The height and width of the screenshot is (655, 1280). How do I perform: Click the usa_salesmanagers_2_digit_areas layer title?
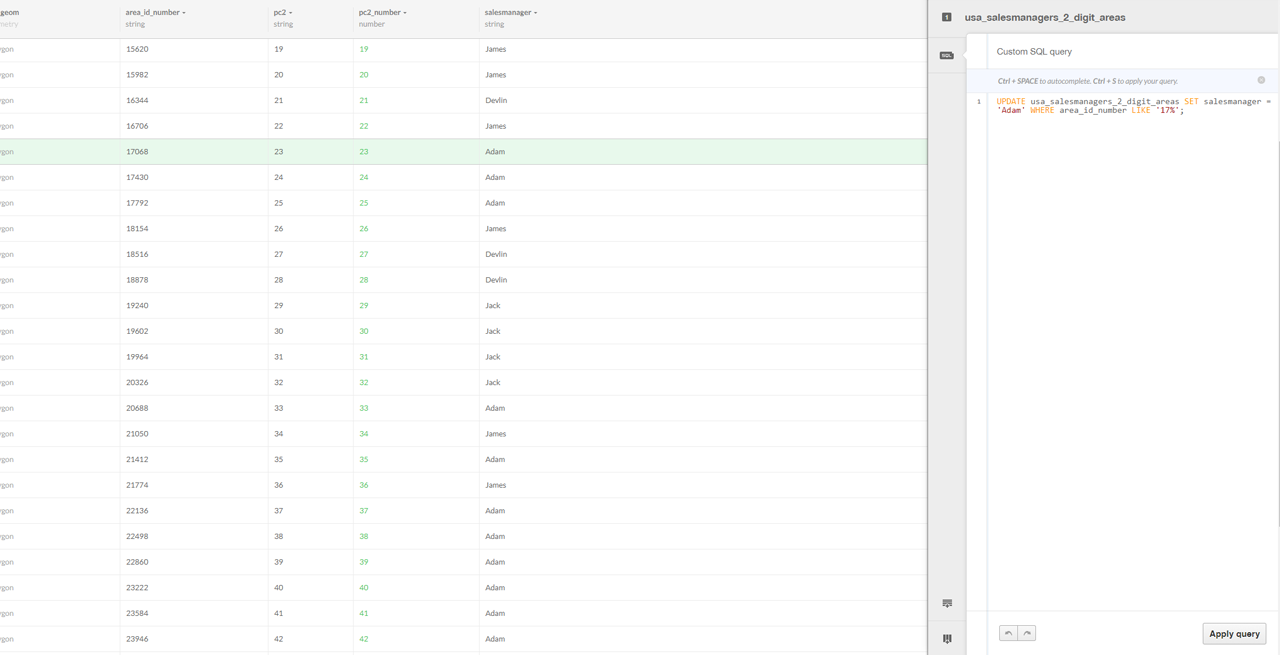(1045, 17)
